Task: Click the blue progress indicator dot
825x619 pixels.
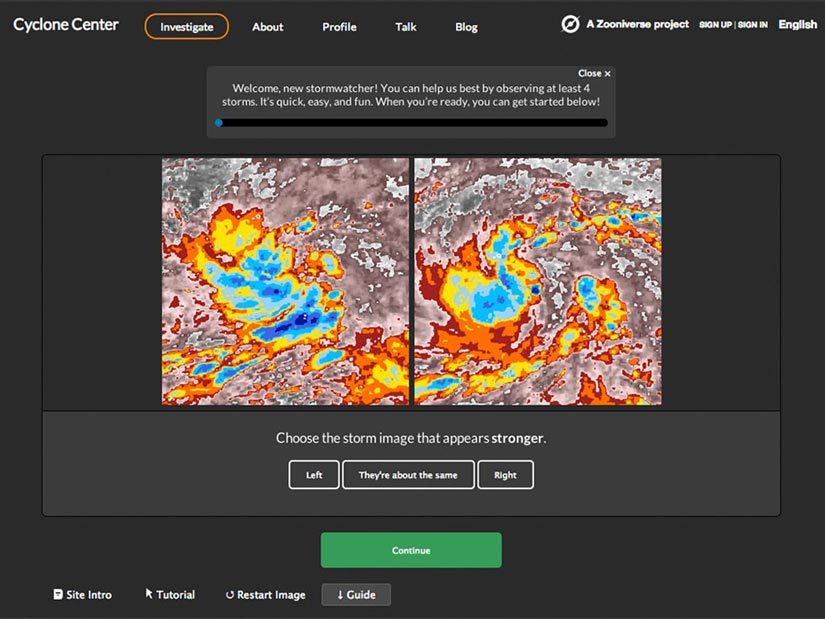Action: 219,123
